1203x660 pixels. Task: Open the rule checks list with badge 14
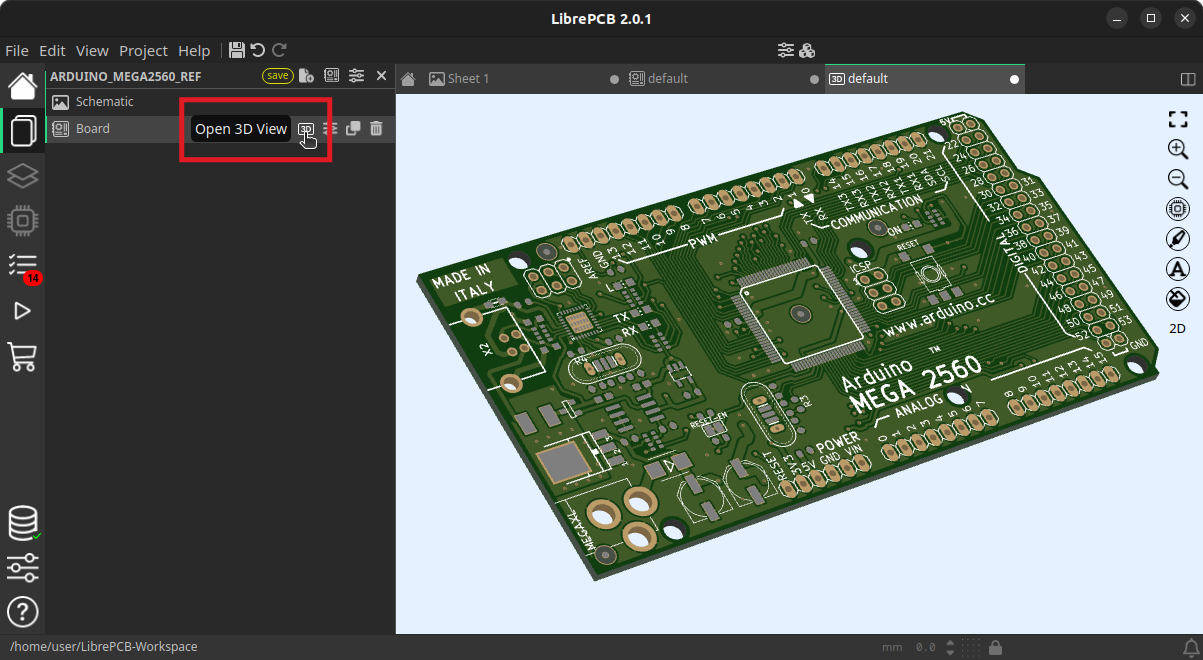click(23, 266)
